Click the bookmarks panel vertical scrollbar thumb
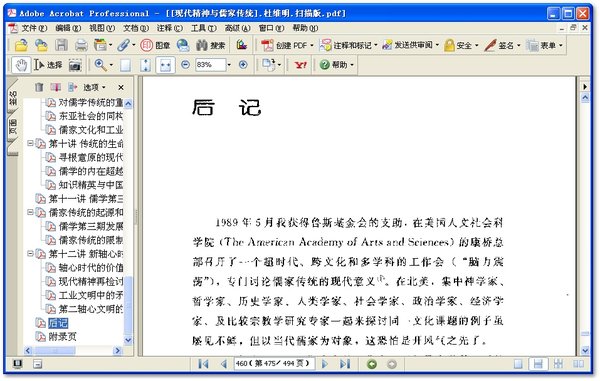Image resolution: width=600 pixels, height=381 pixels. [x=129, y=305]
